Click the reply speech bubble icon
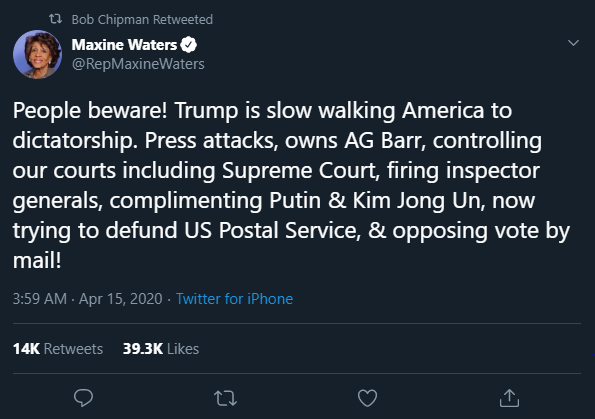595x419 pixels. (83, 398)
